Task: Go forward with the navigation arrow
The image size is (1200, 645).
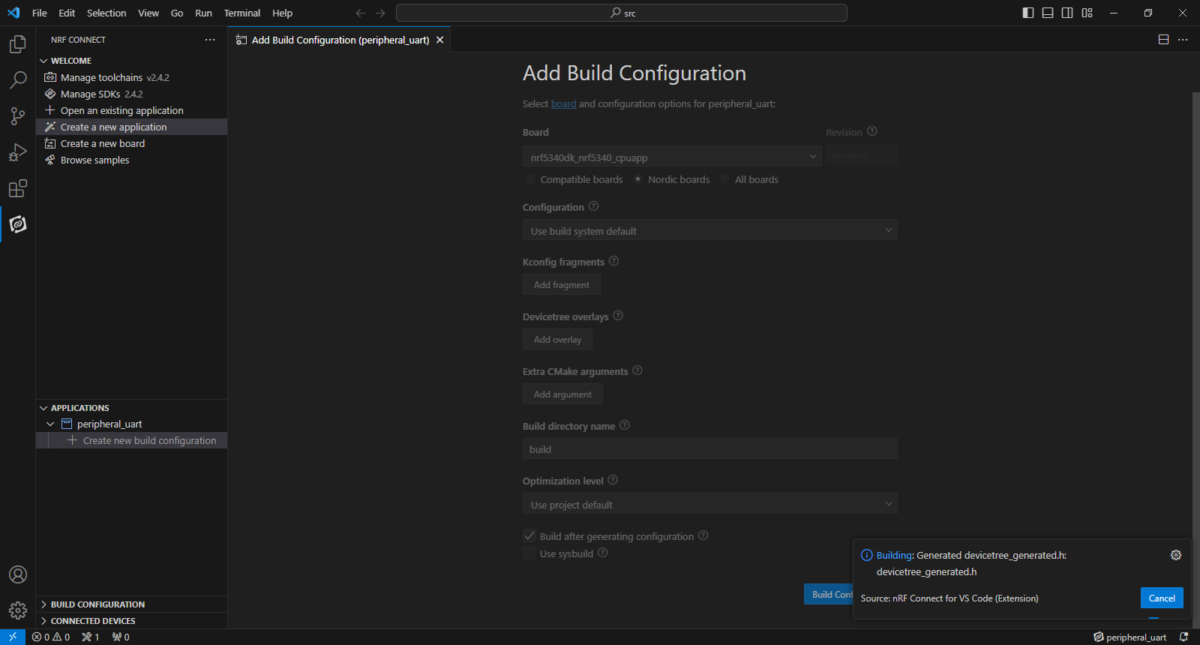Action: [381, 13]
